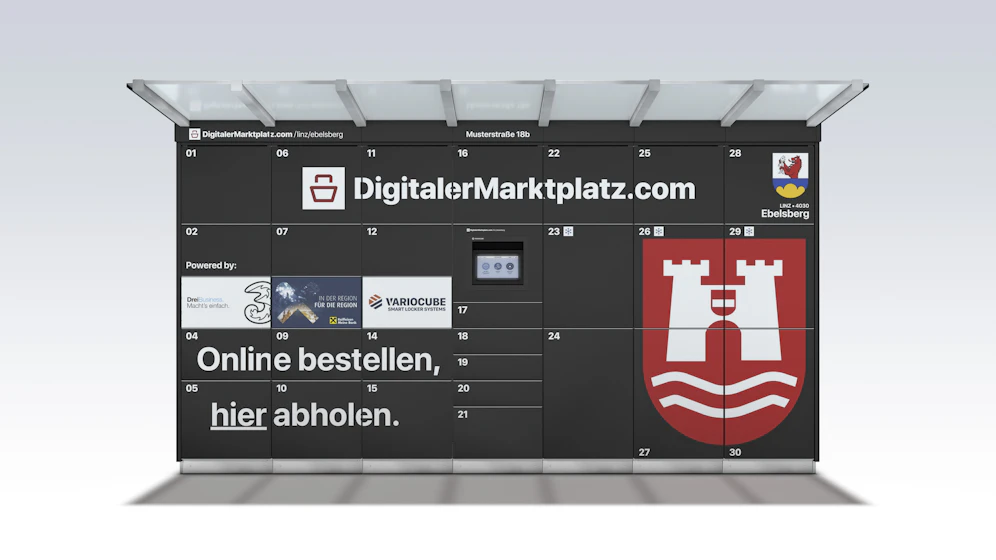Screen dimensions: 996x560
Task: Select locker number 19
Action: click(x=462, y=362)
